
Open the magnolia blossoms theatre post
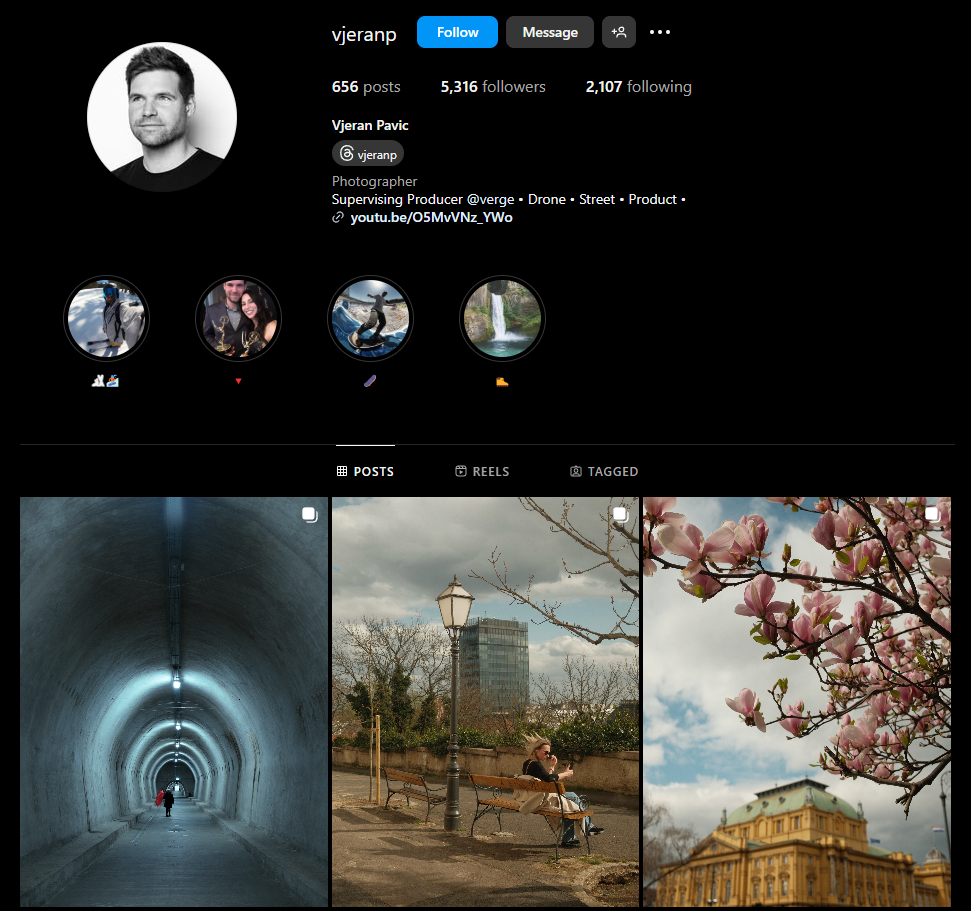click(796, 702)
